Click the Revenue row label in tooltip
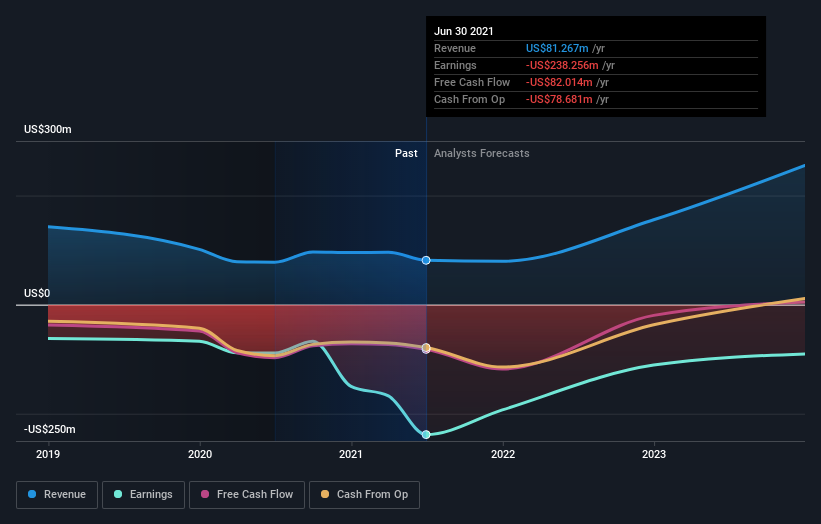This screenshot has width=821, height=524. pos(455,48)
